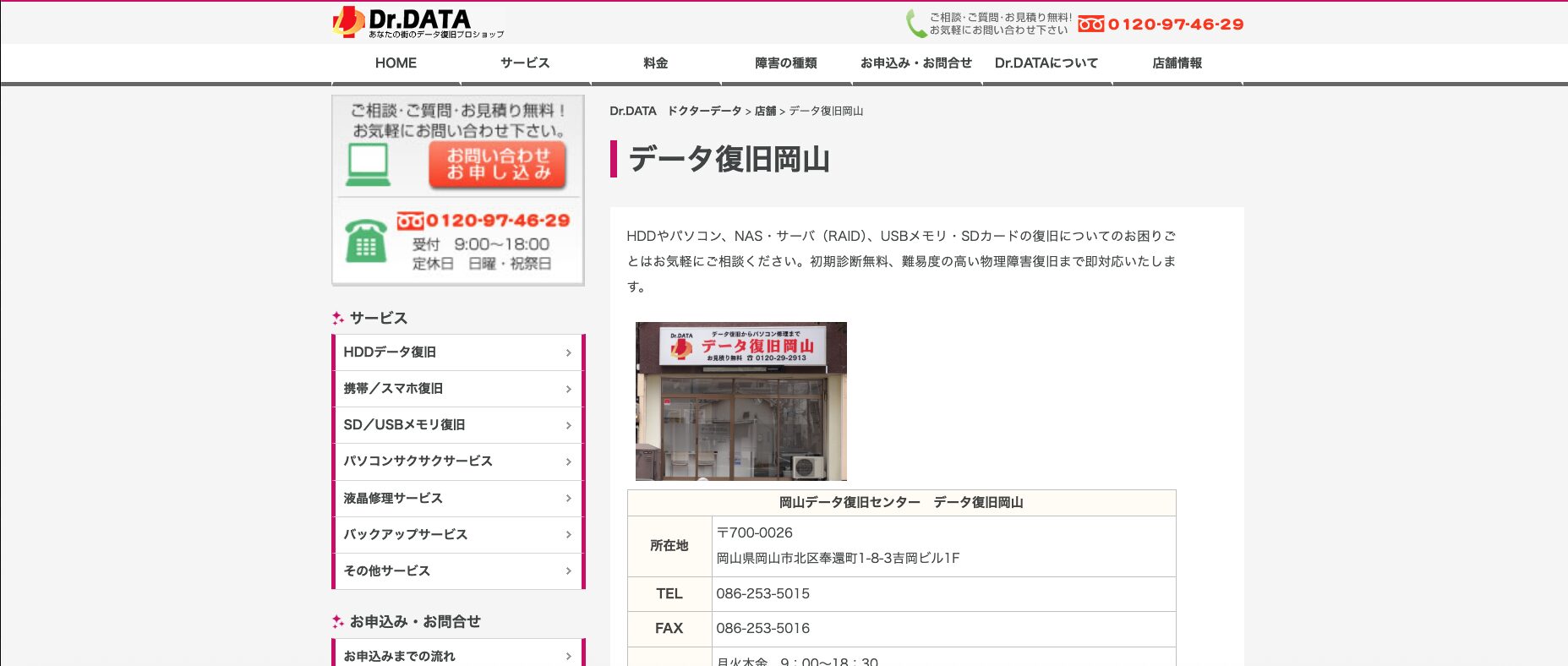Click the intro paragraph starting HDDやパソコン

click(x=901, y=261)
